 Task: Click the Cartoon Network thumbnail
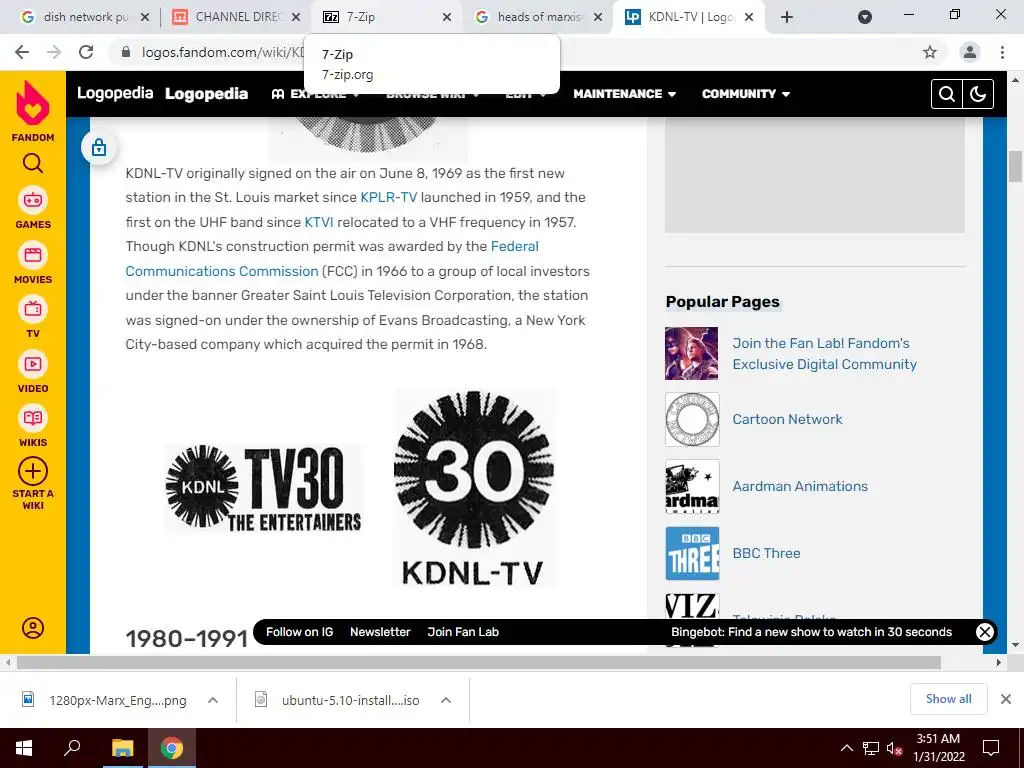(x=692, y=419)
